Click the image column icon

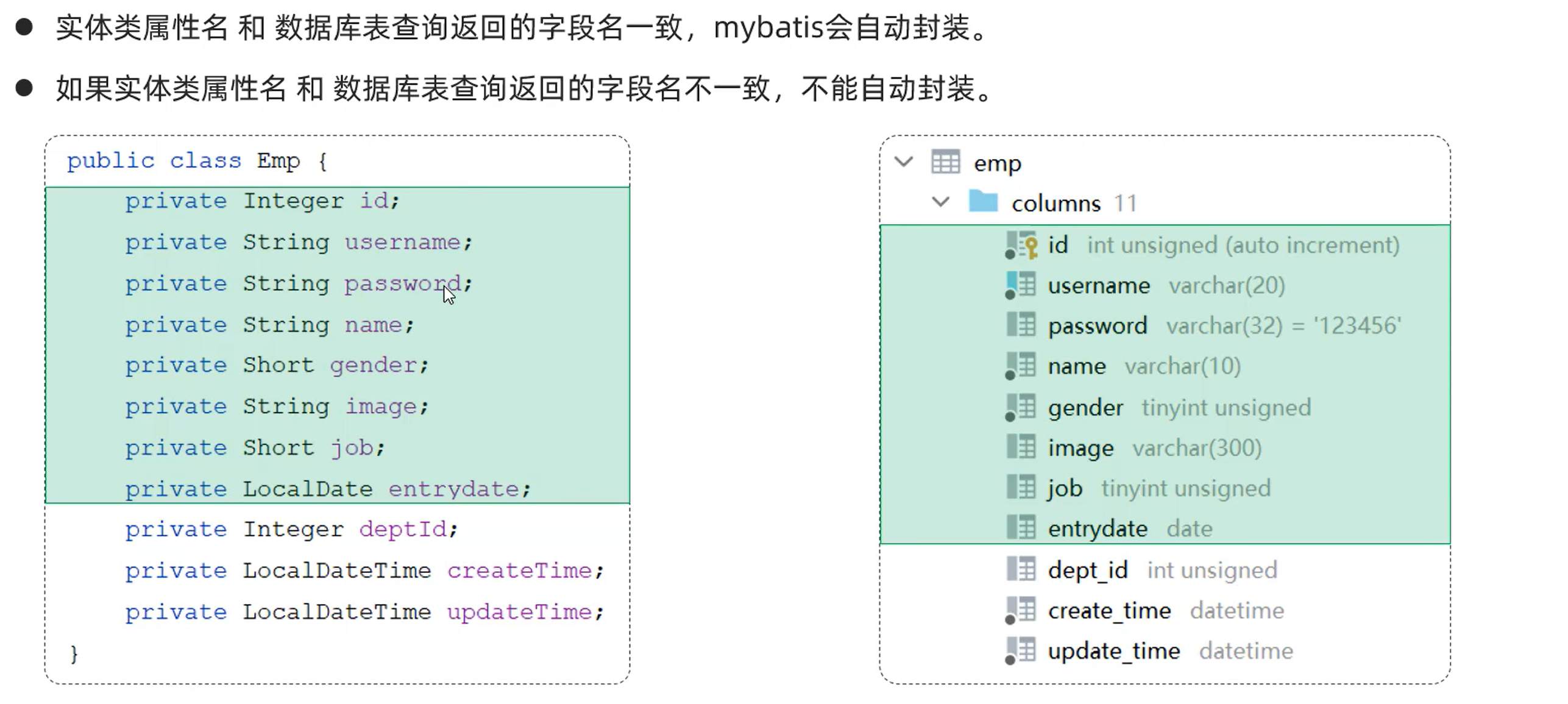[x=1021, y=447]
